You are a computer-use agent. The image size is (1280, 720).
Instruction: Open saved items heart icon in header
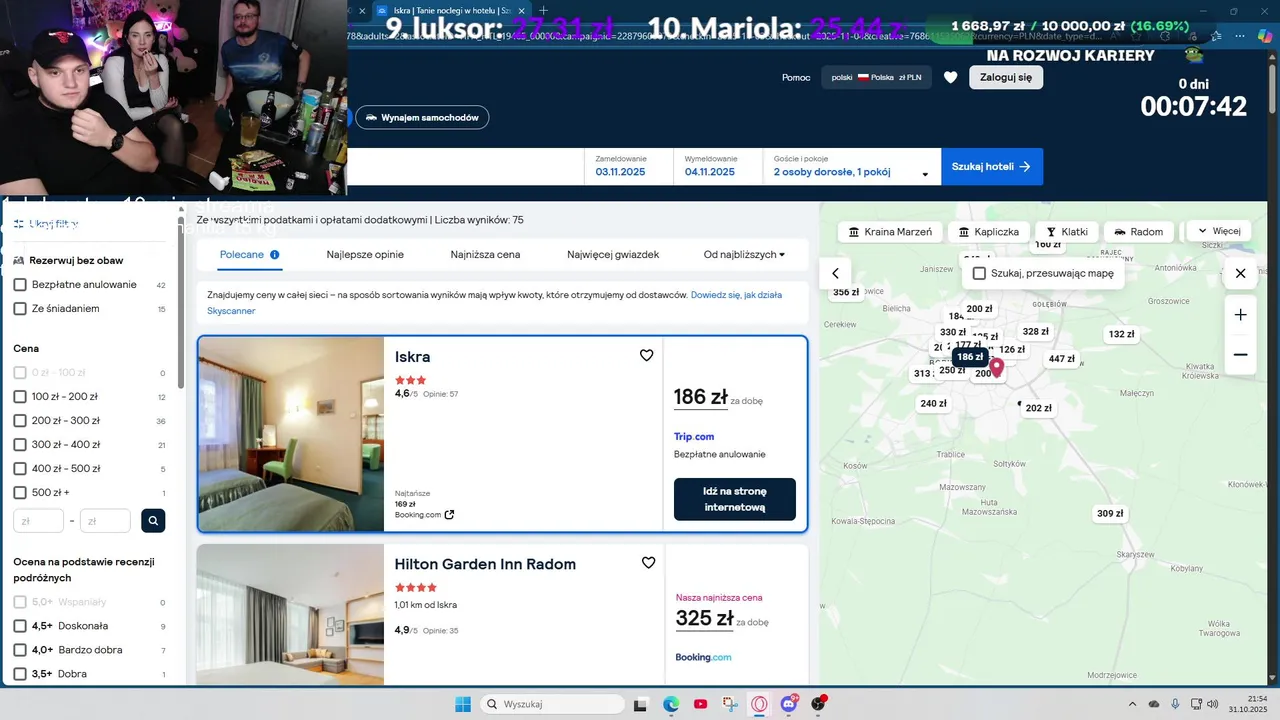click(950, 77)
